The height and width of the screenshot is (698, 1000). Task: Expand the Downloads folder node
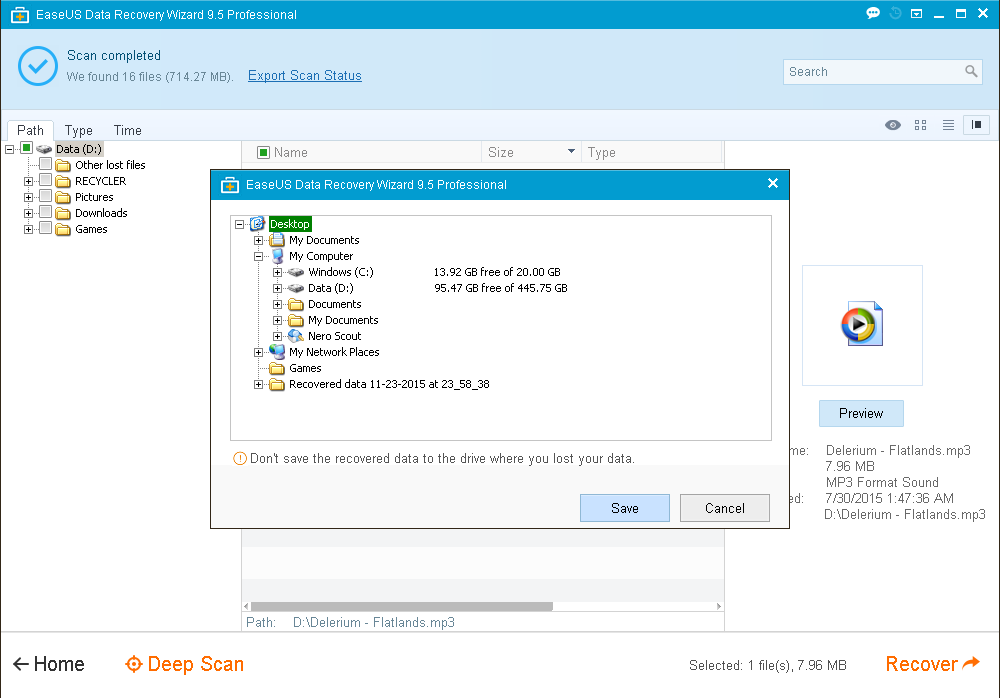pyautogui.click(x=28, y=213)
